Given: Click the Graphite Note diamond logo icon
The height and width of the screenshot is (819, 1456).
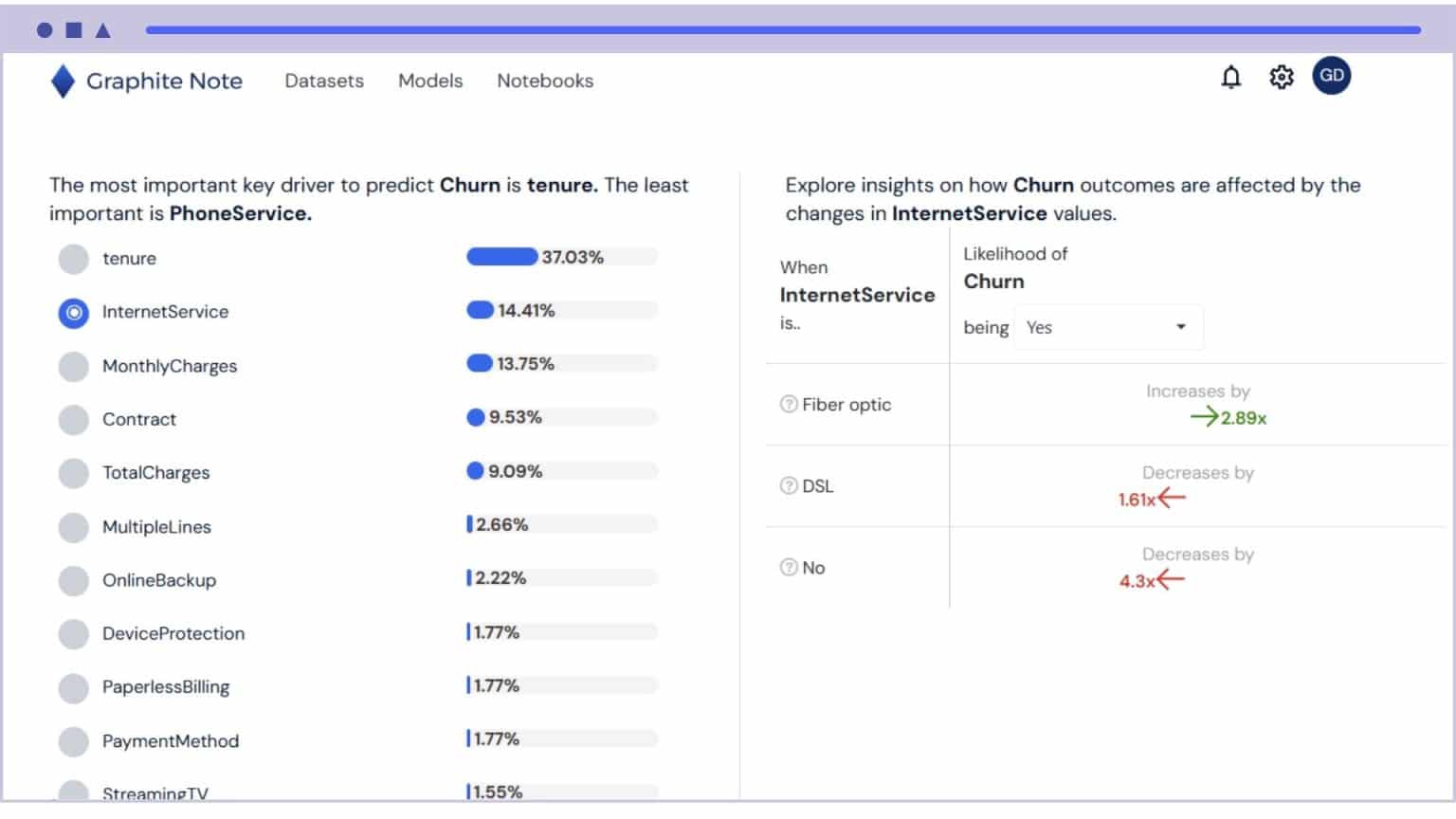Looking at the screenshot, I should (x=63, y=81).
